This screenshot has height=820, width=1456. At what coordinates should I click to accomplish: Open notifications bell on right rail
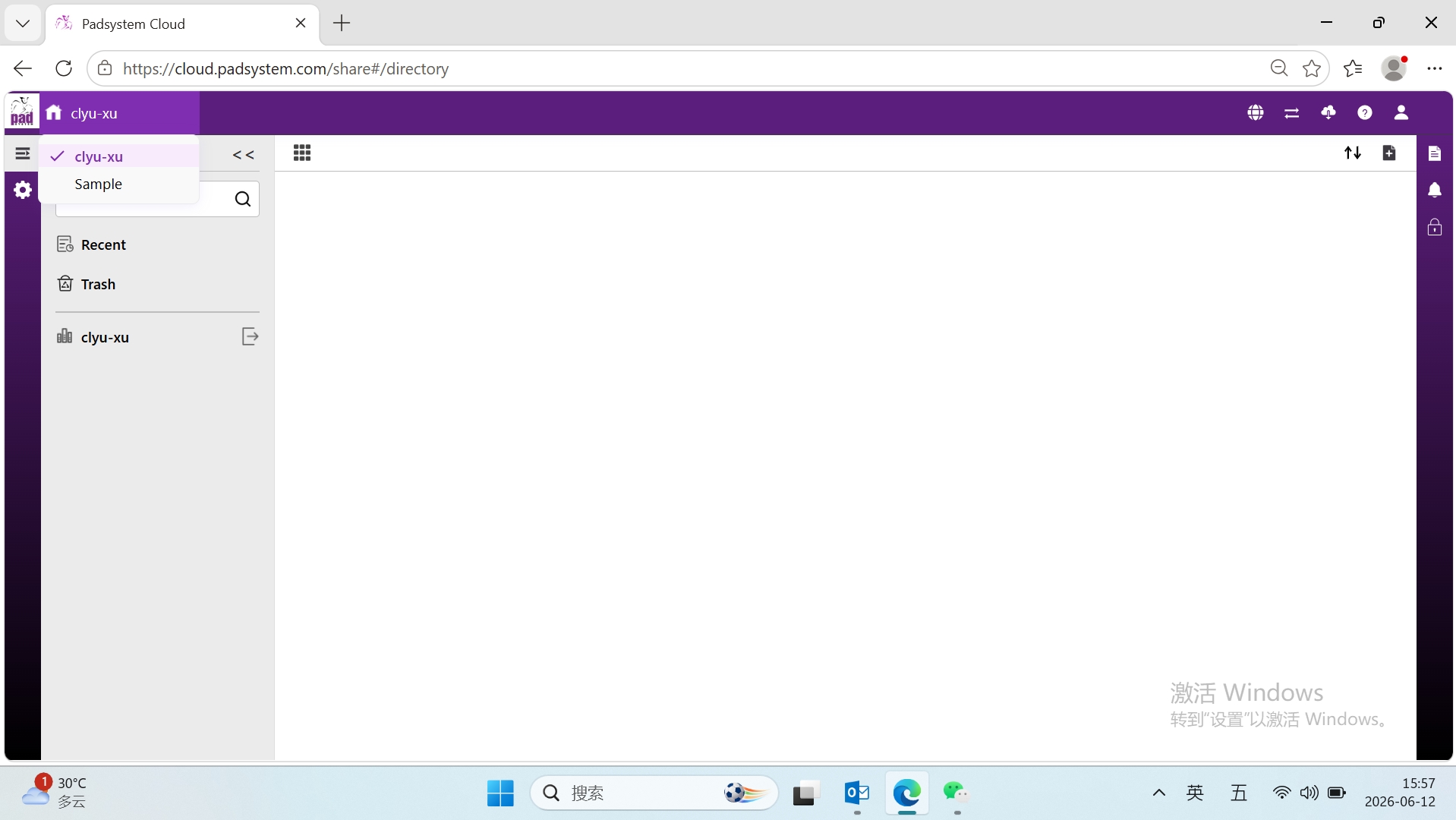coord(1435,190)
